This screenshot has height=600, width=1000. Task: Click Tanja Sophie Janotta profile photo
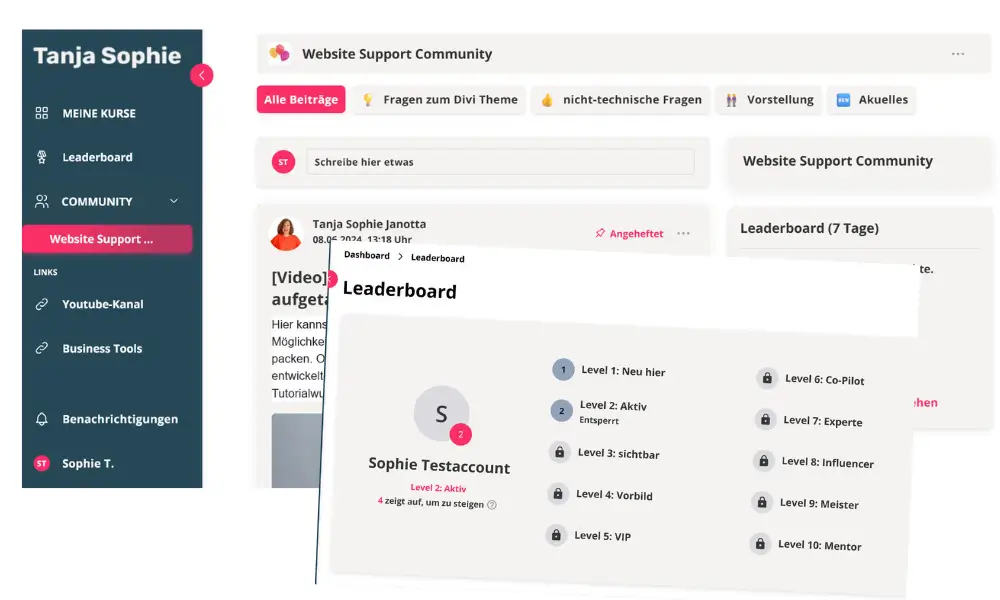(x=285, y=233)
